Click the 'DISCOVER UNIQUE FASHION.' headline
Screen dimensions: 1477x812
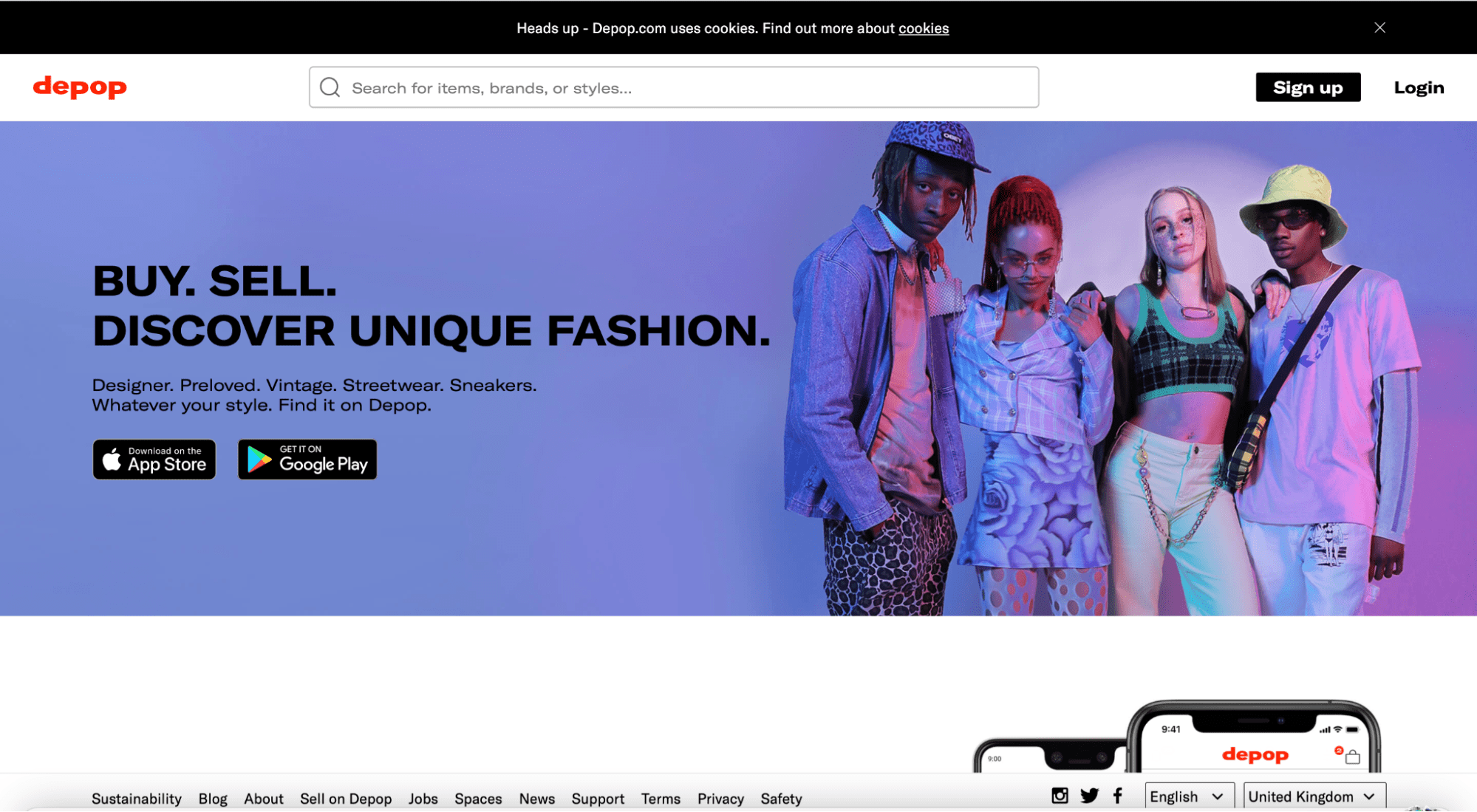click(x=431, y=330)
